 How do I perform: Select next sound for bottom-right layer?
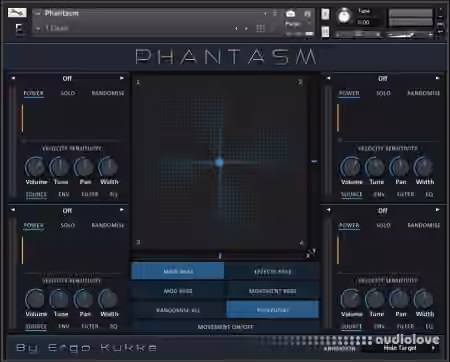[x=437, y=210]
